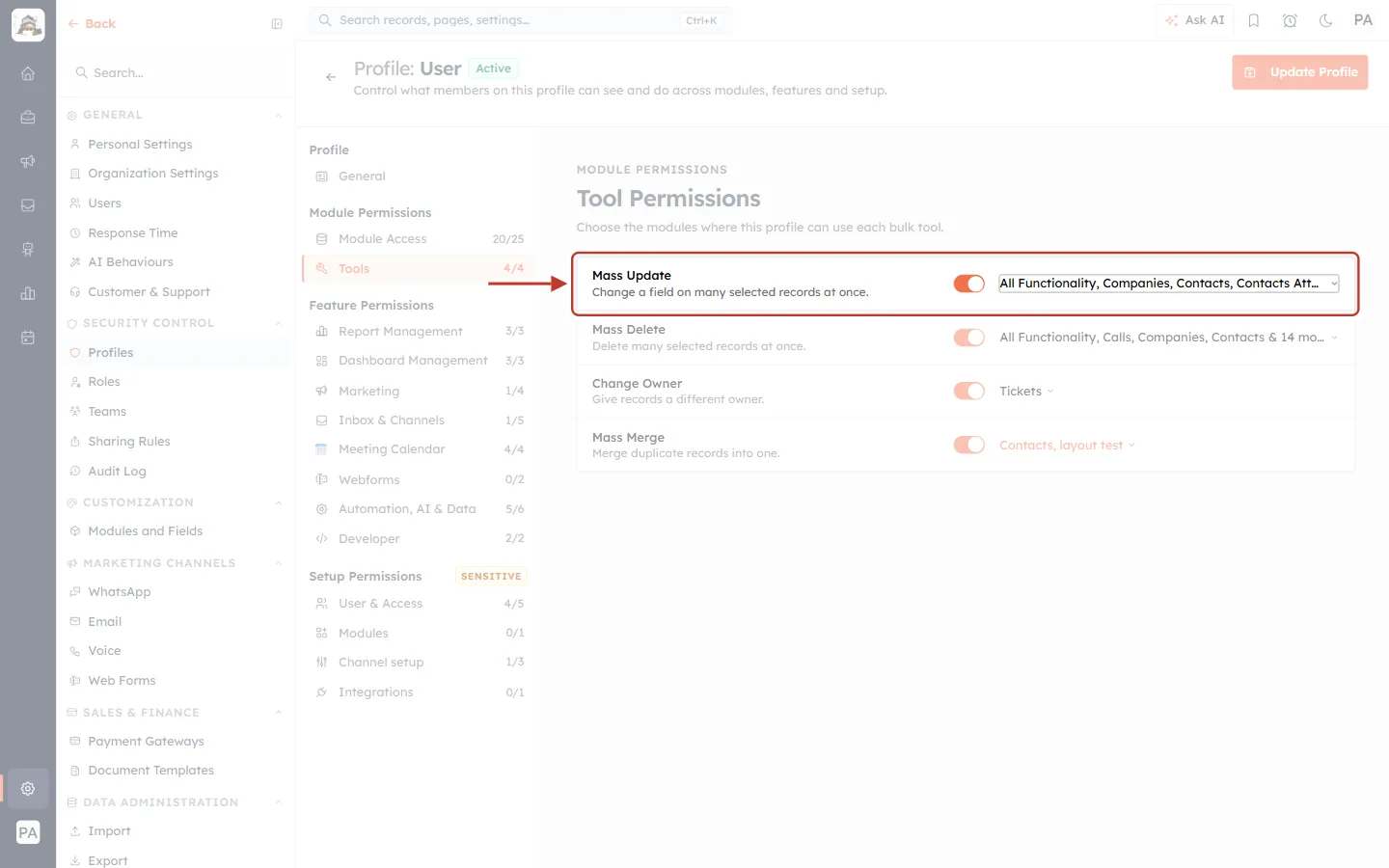Screen dimensions: 1389x868
Task: Go to the General profile section
Action: pos(419,176)
